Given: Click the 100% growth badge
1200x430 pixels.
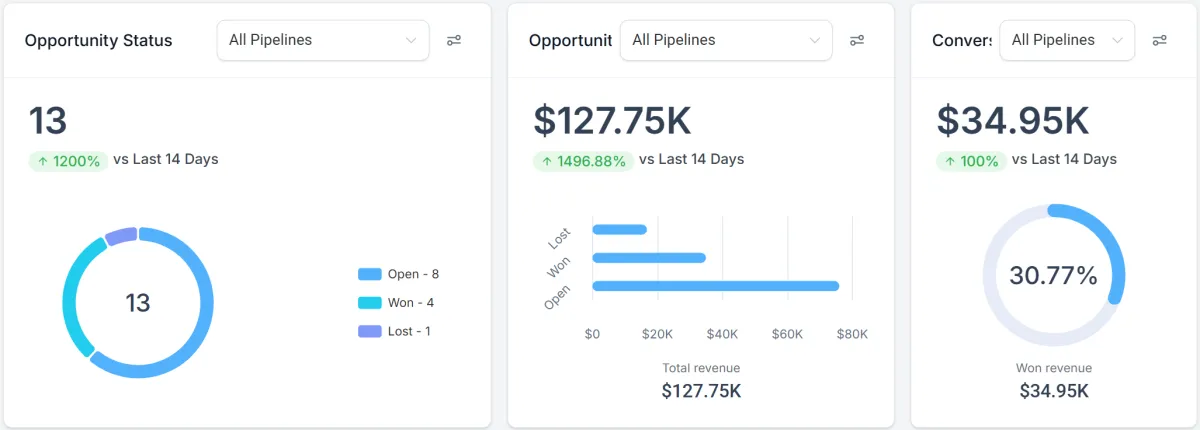Looking at the screenshot, I should pos(970,160).
